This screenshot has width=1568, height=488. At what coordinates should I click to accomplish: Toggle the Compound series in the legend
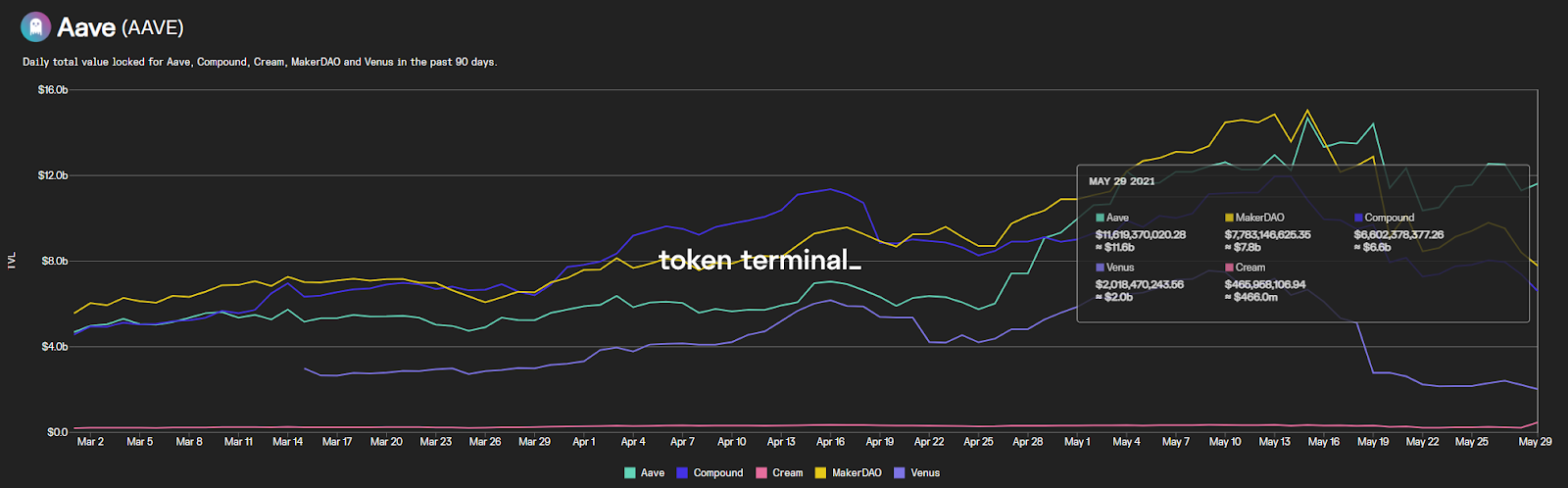pyautogui.click(x=710, y=472)
